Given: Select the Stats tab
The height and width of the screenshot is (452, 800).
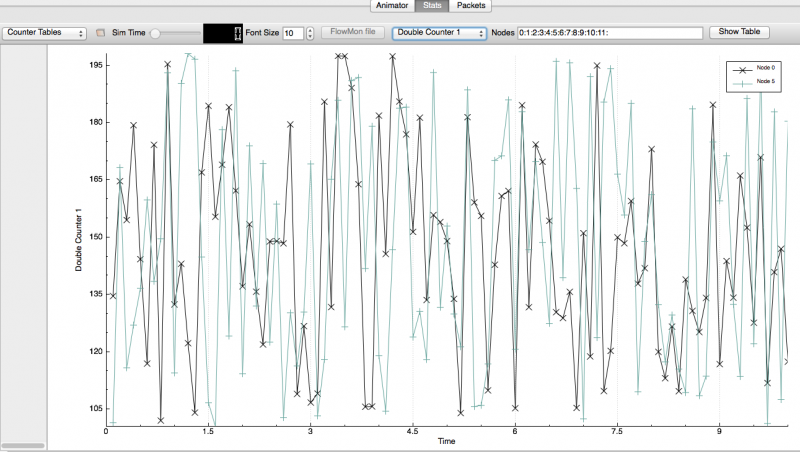Looking at the screenshot, I should point(432,6).
